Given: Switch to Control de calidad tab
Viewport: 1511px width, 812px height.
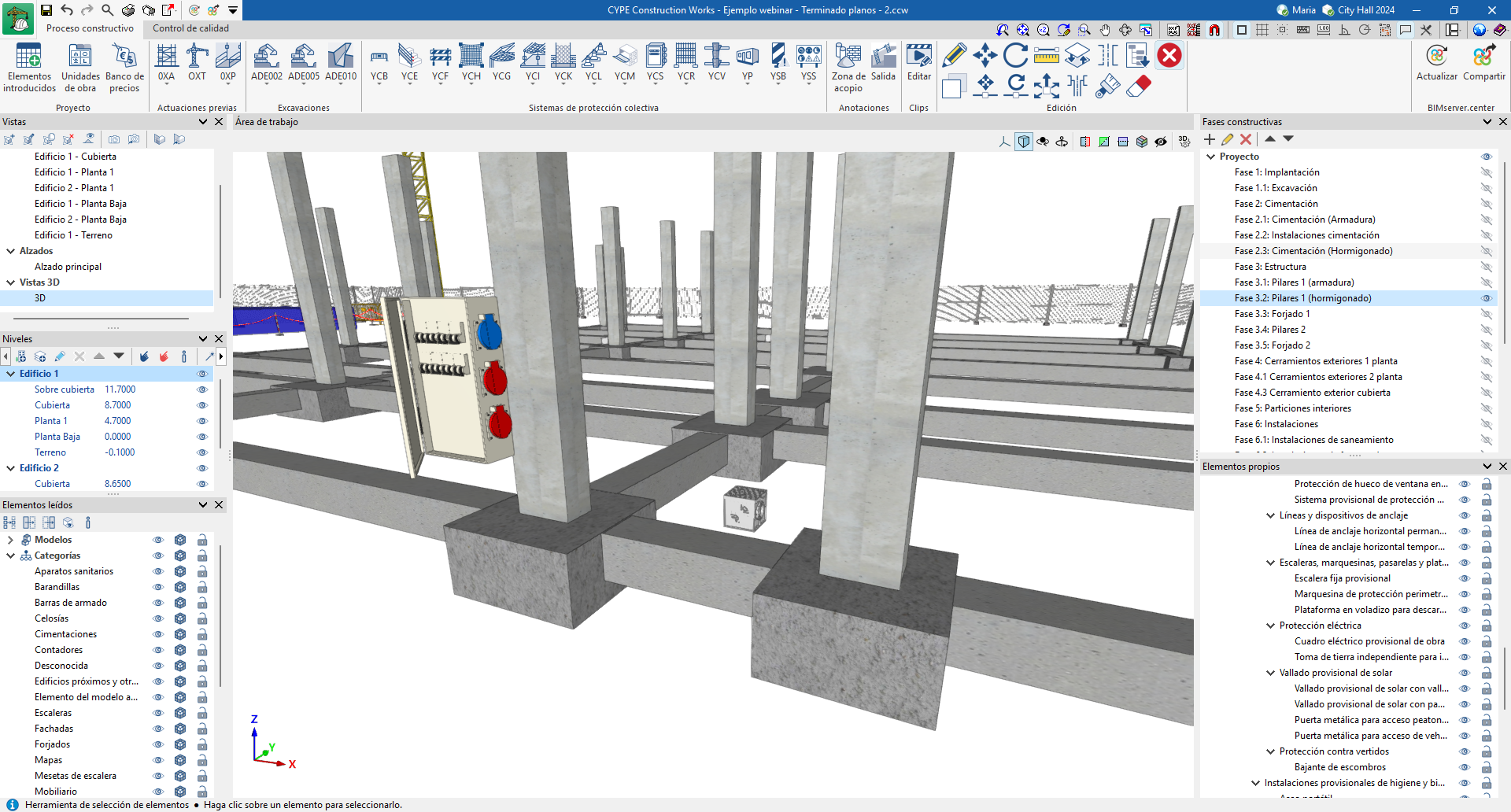Looking at the screenshot, I should pyautogui.click(x=190, y=28).
